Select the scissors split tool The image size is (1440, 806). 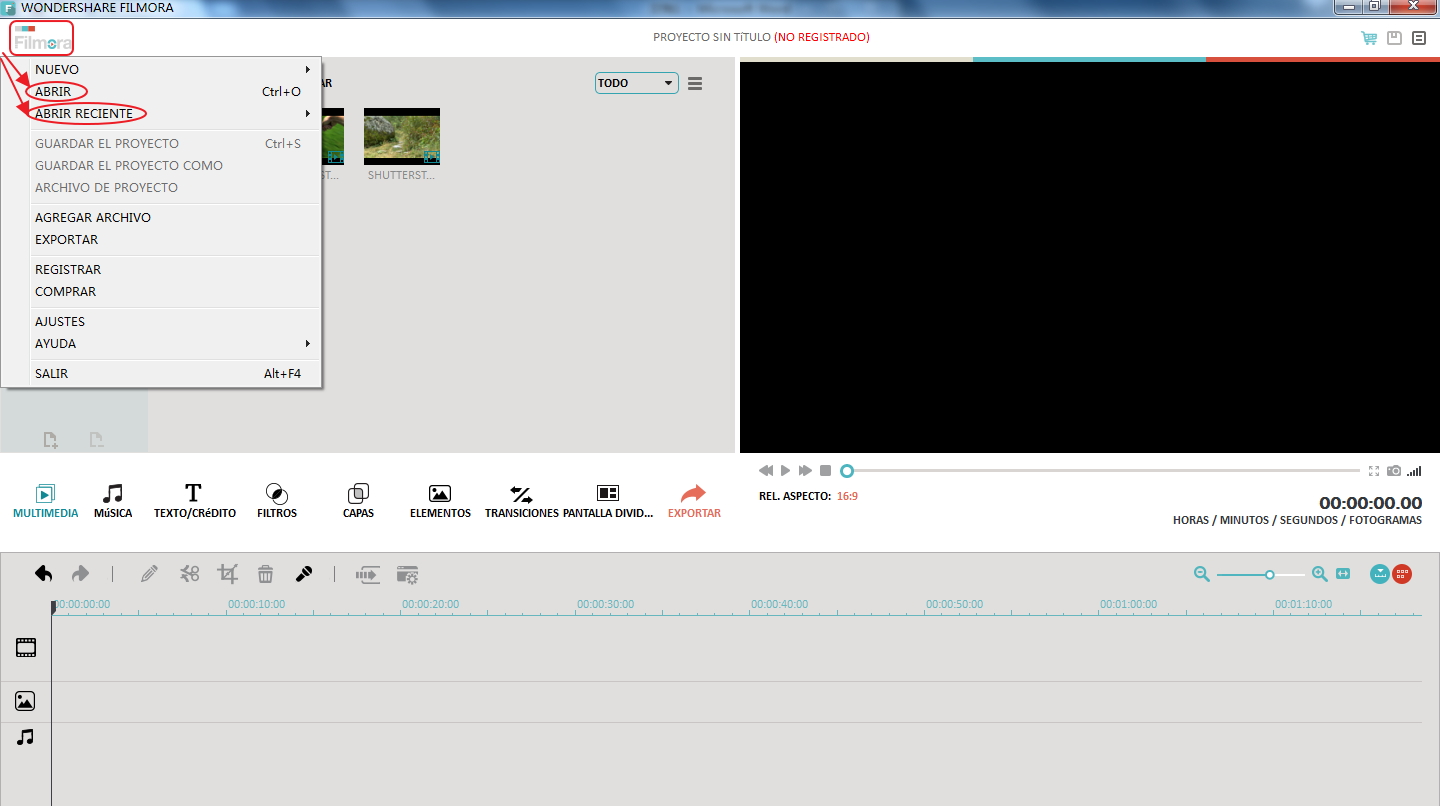point(190,574)
